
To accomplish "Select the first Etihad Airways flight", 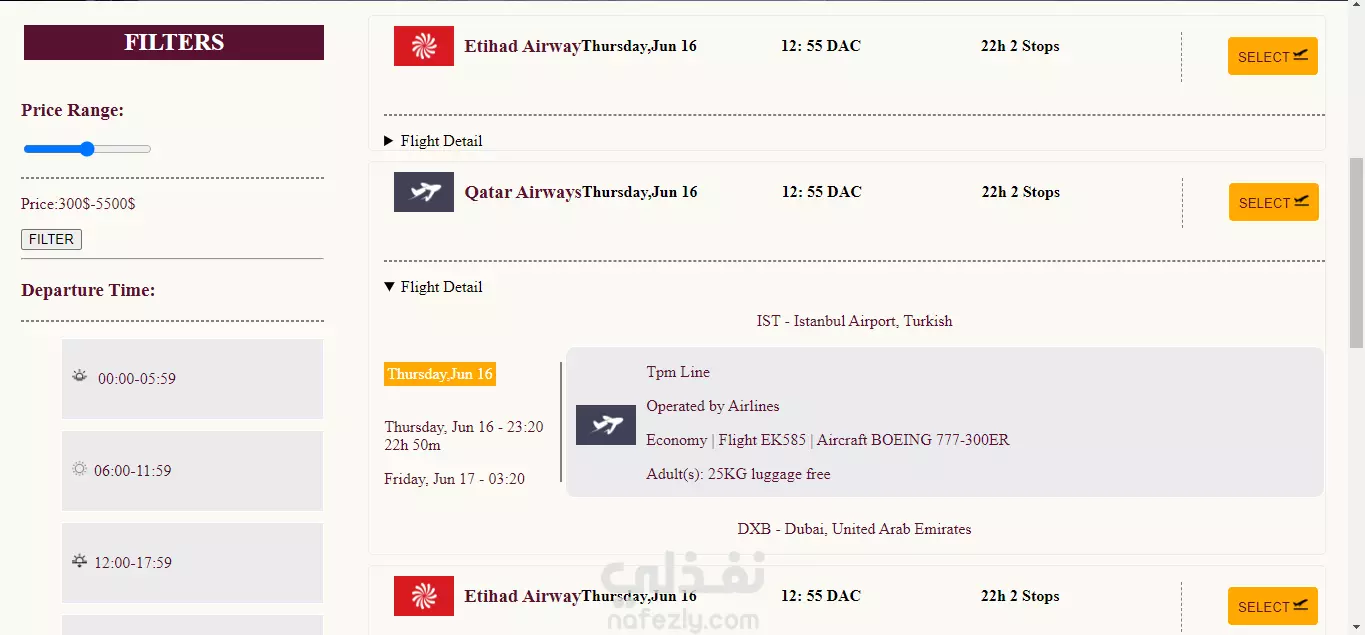I will 1272,56.
